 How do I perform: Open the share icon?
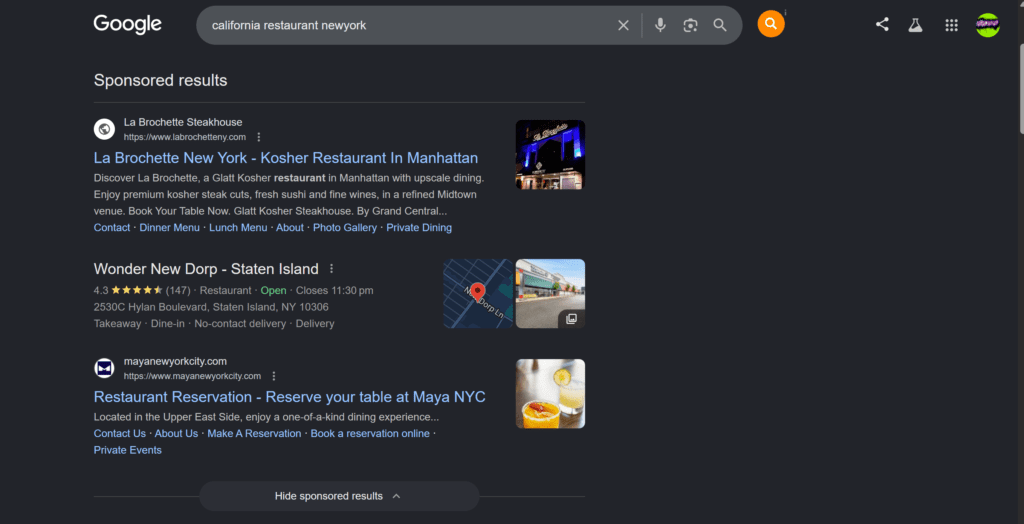882,25
